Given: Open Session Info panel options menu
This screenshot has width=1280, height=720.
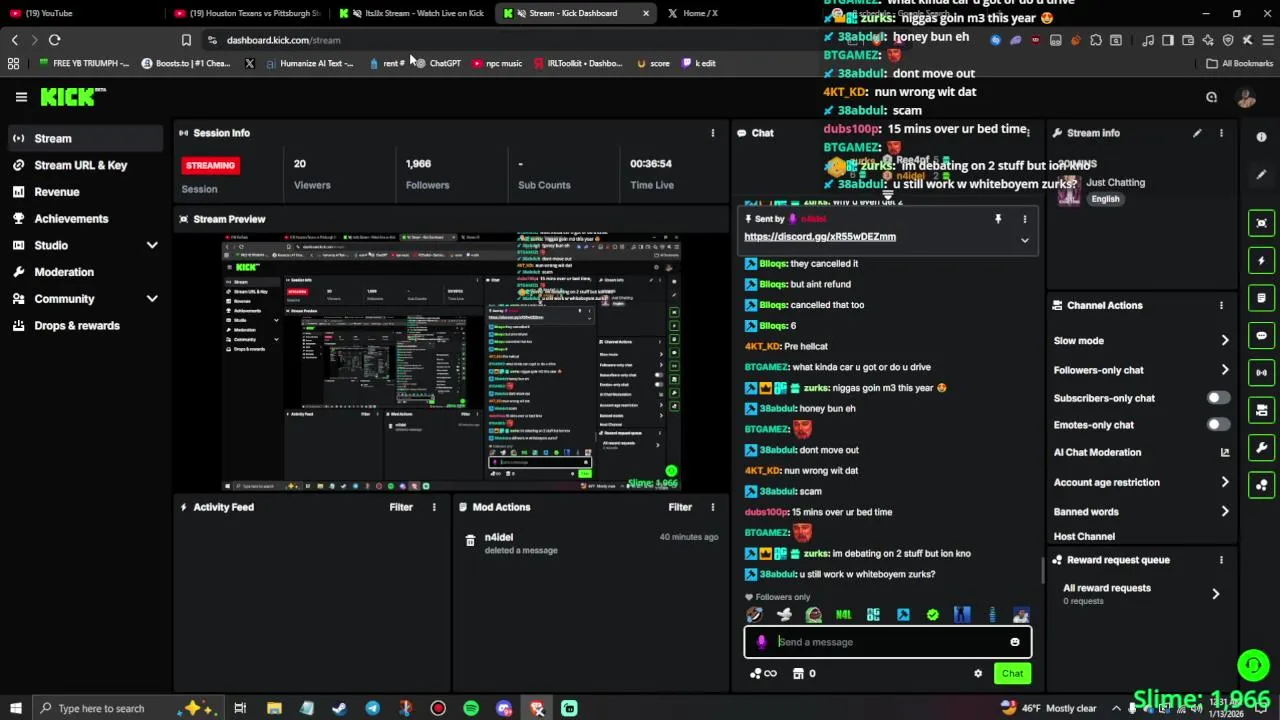Looking at the screenshot, I should [713, 133].
